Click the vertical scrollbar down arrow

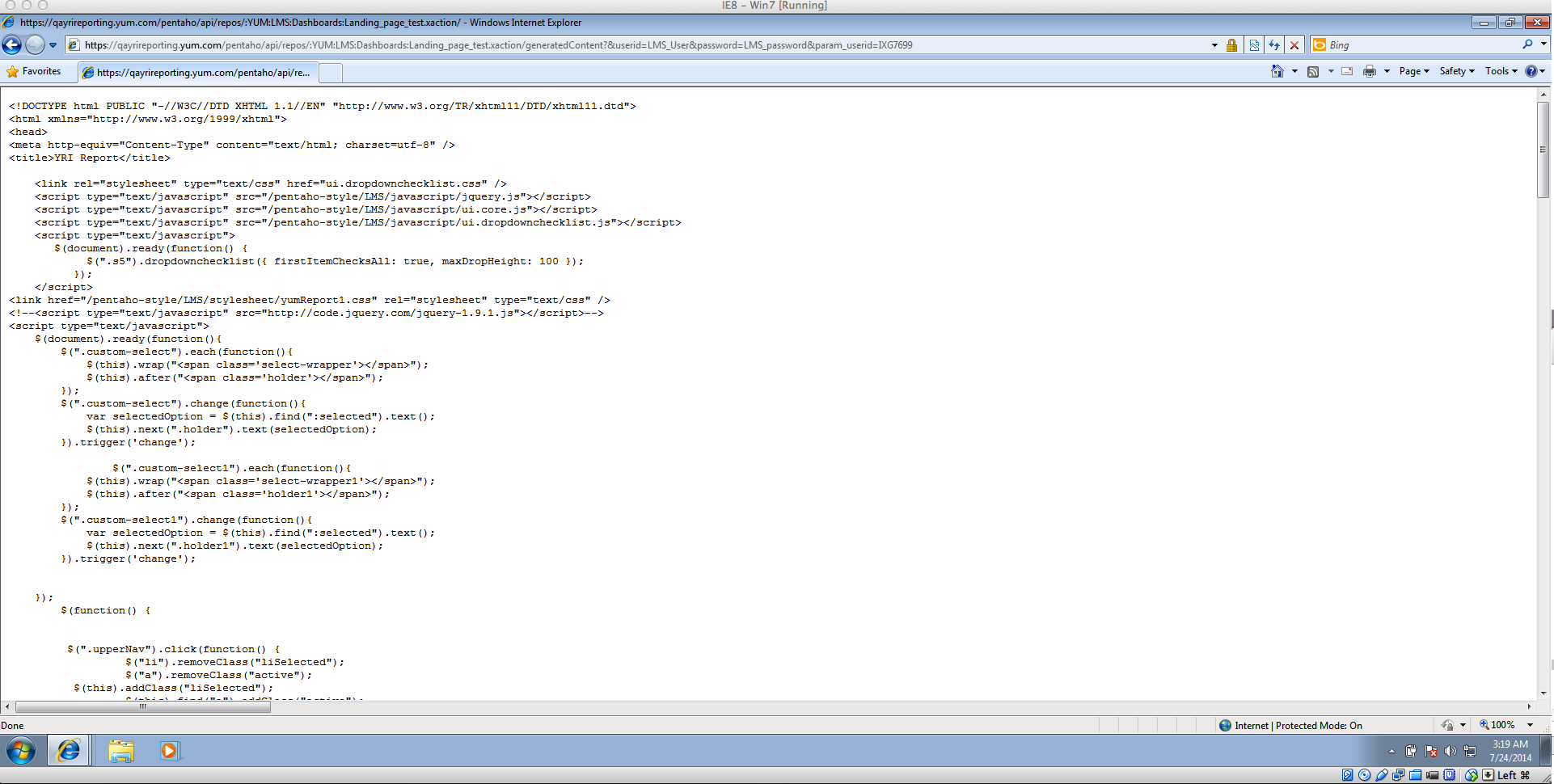pyautogui.click(x=1543, y=693)
